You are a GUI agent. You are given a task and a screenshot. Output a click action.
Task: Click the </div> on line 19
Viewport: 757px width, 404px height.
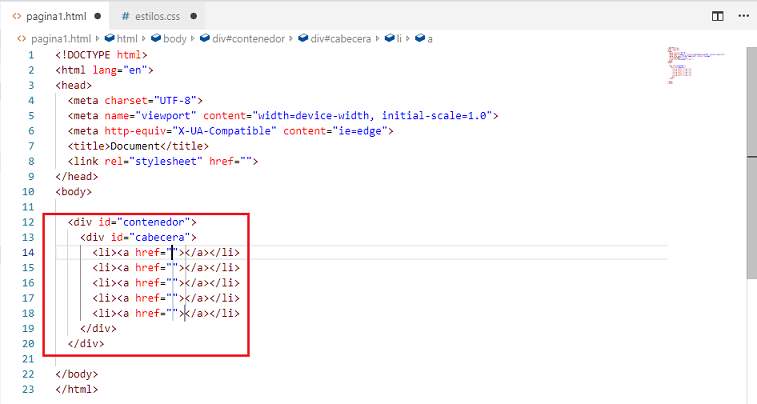98,329
